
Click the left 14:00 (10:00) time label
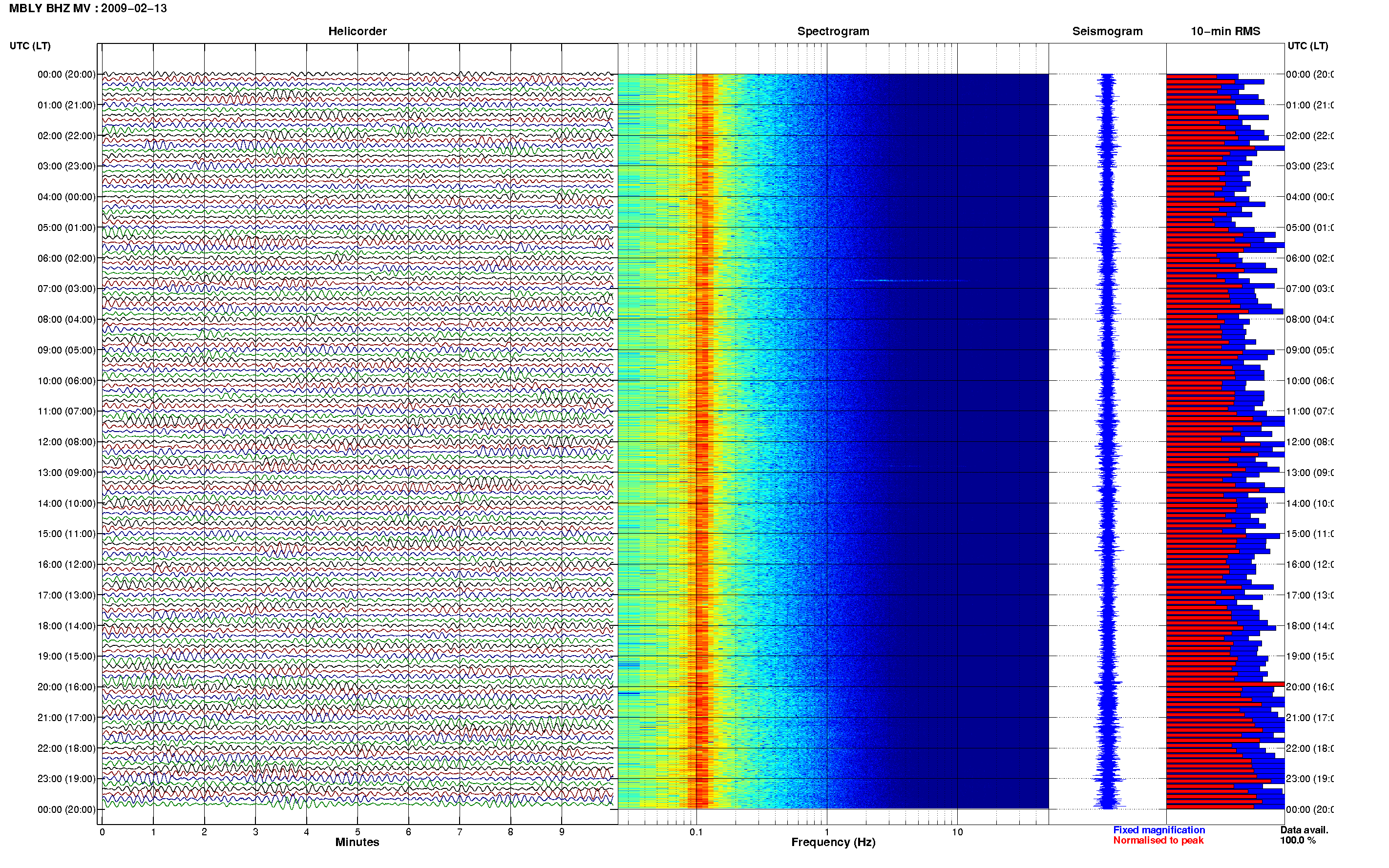(66, 503)
